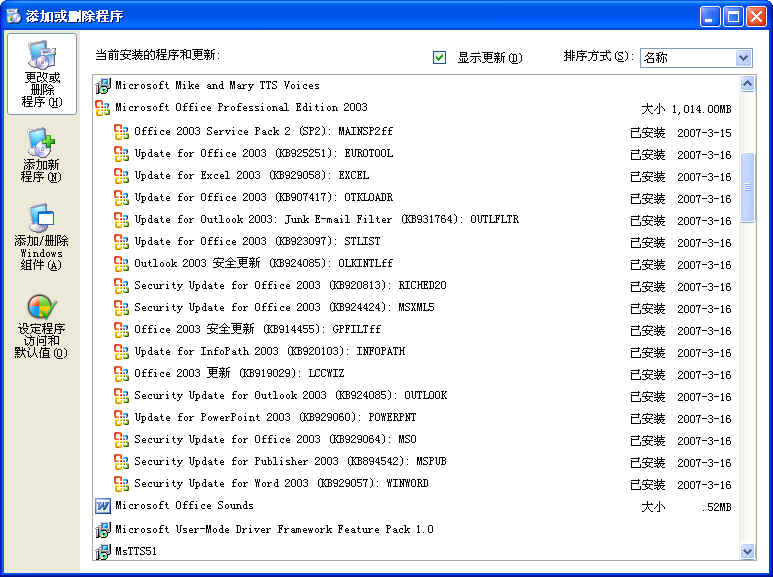This screenshot has width=773, height=577.
Task: Click the 1,014.00MB size value
Action: coord(702,109)
